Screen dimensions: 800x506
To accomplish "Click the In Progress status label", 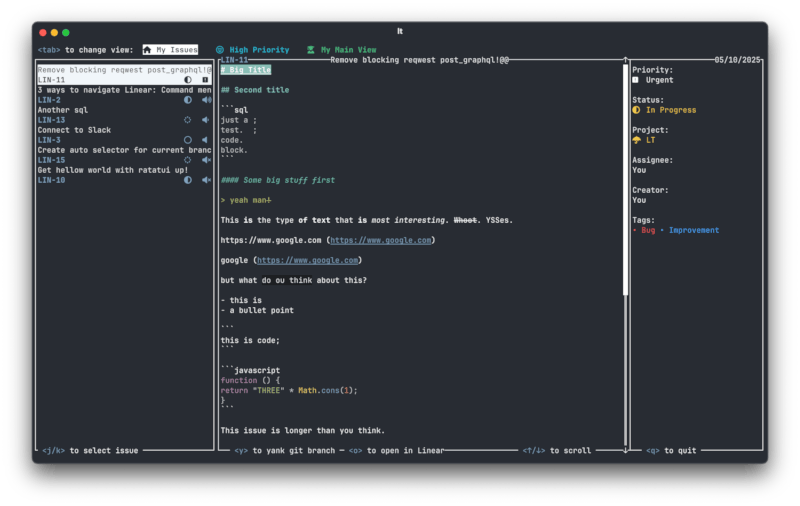I will point(671,110).
